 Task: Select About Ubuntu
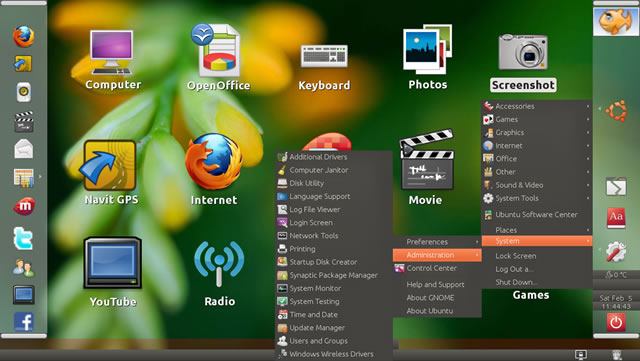(x=437, y=310)
